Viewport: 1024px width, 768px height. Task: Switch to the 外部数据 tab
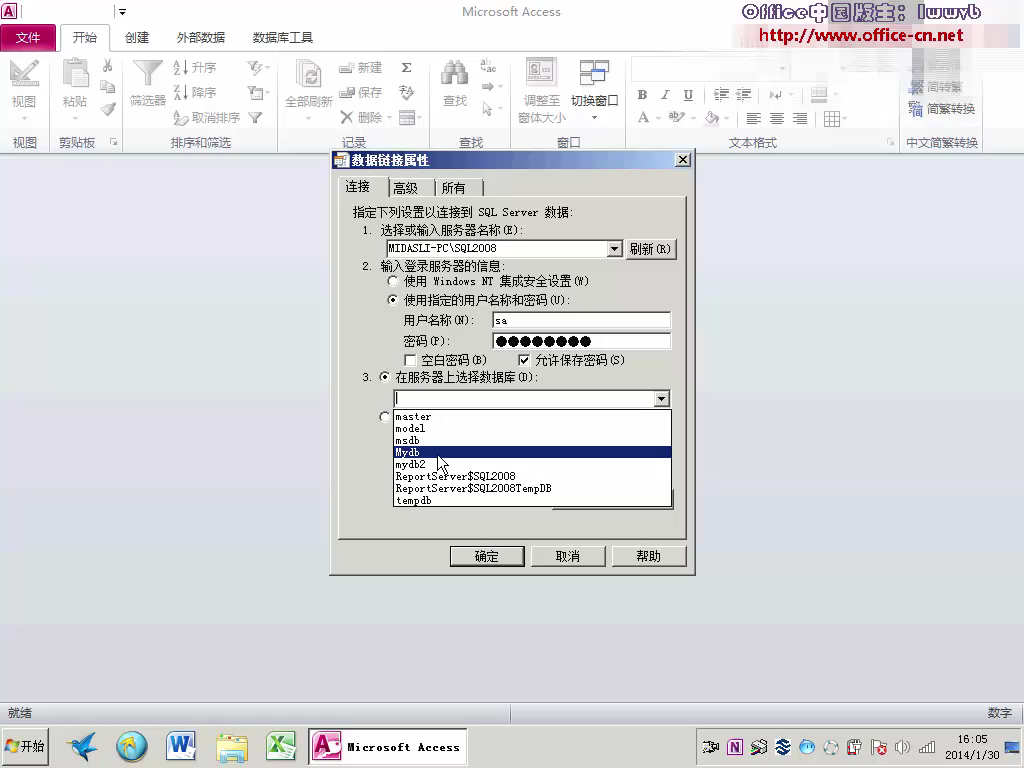[200, 38]
